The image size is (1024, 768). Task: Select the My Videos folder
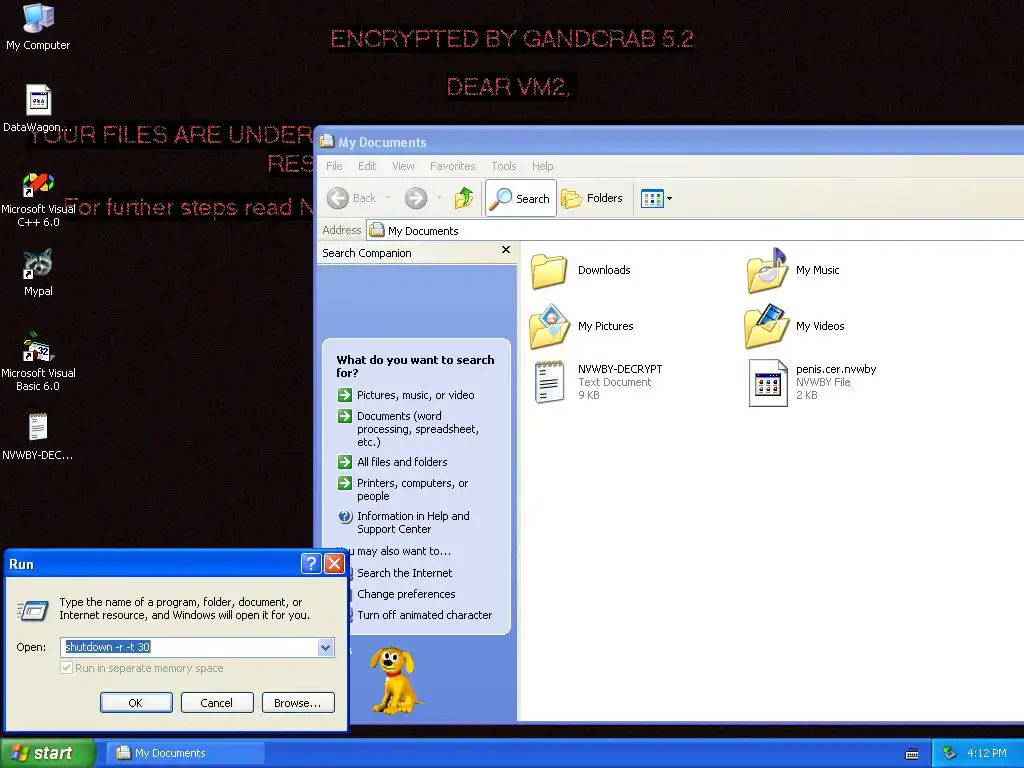pos(795,326)
